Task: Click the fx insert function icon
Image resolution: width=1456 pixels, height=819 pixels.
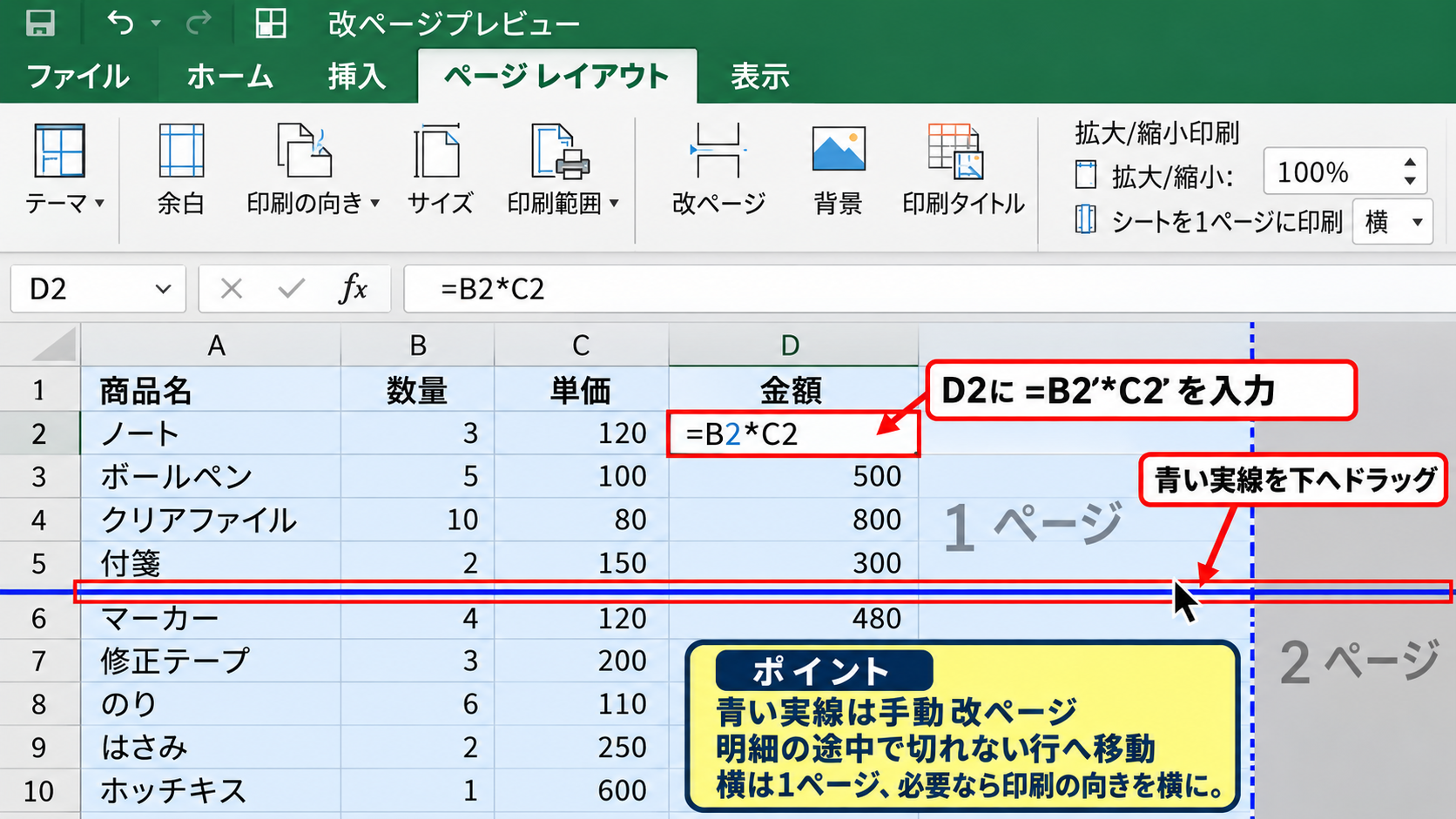Action: click(353, 288)
